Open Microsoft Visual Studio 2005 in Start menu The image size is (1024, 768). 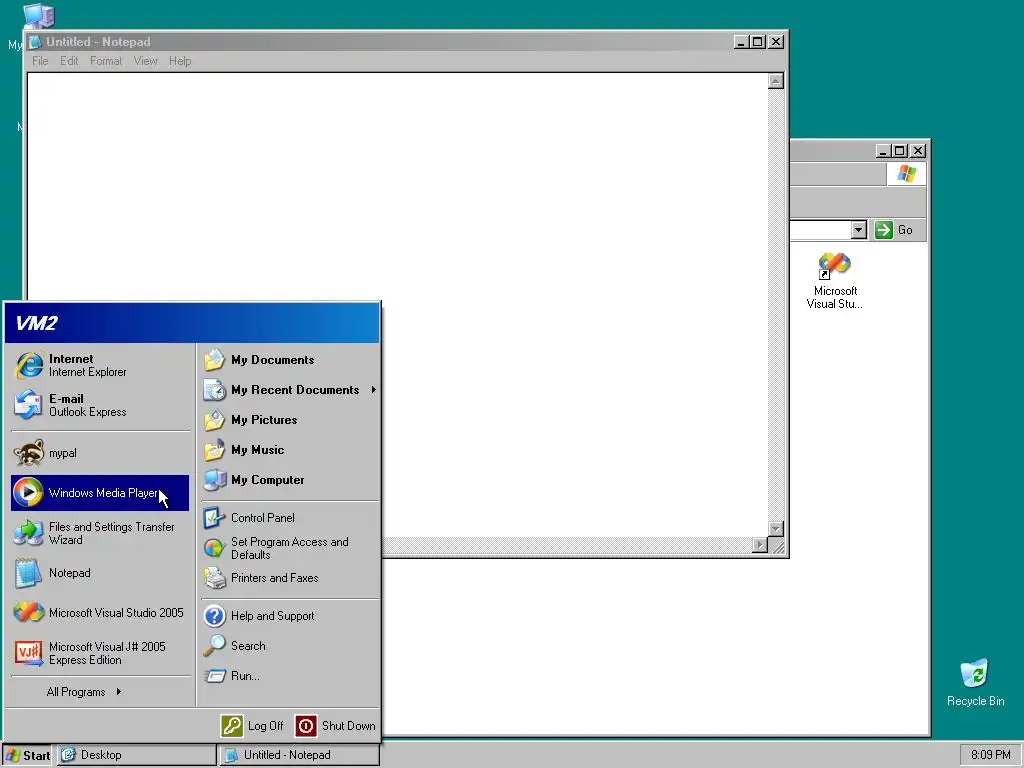tap(100, 613)
